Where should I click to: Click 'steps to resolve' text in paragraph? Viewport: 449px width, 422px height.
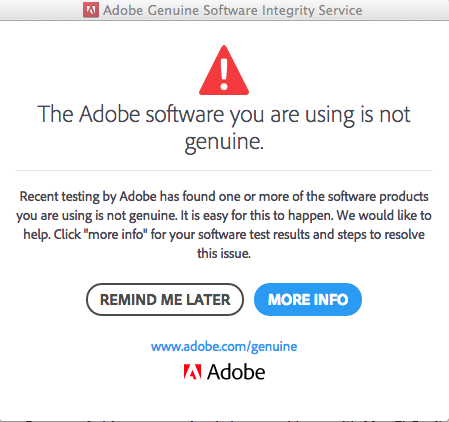[381, 234]
